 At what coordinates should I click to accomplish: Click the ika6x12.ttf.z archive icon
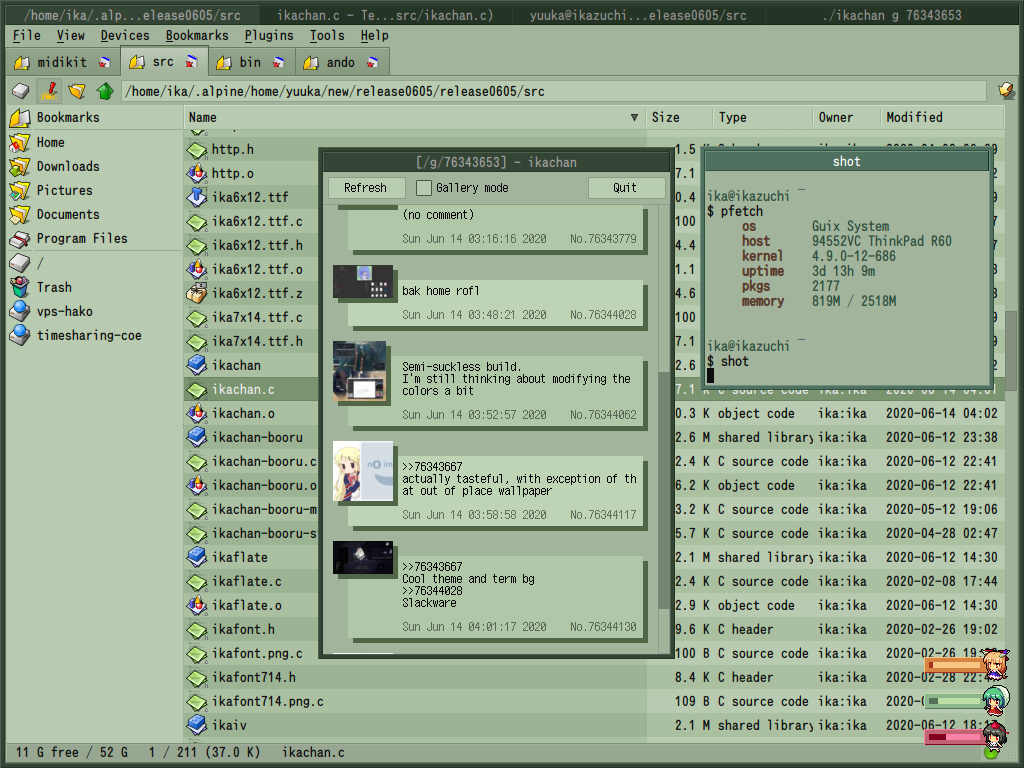point(197,293)
